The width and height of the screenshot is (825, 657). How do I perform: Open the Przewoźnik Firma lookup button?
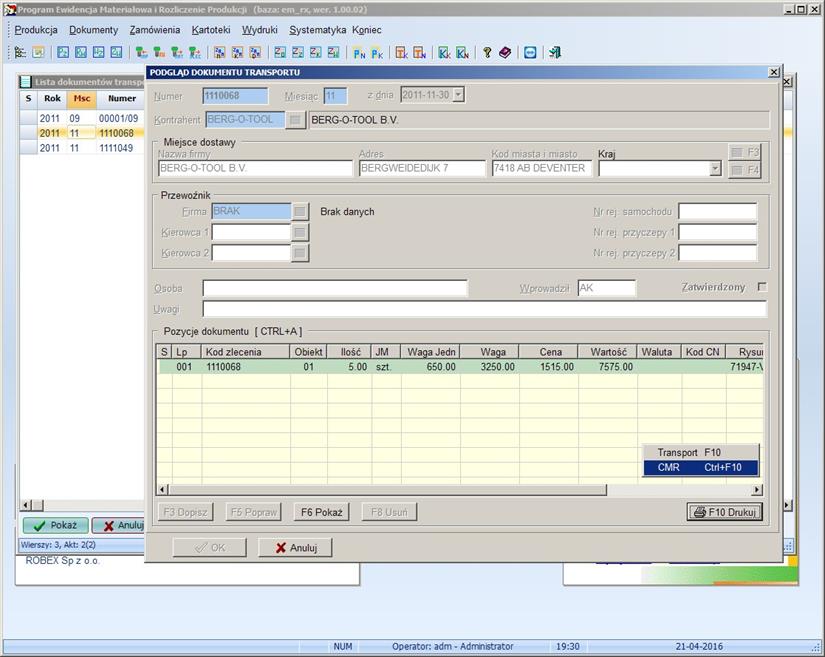click(x=299, y=211)
